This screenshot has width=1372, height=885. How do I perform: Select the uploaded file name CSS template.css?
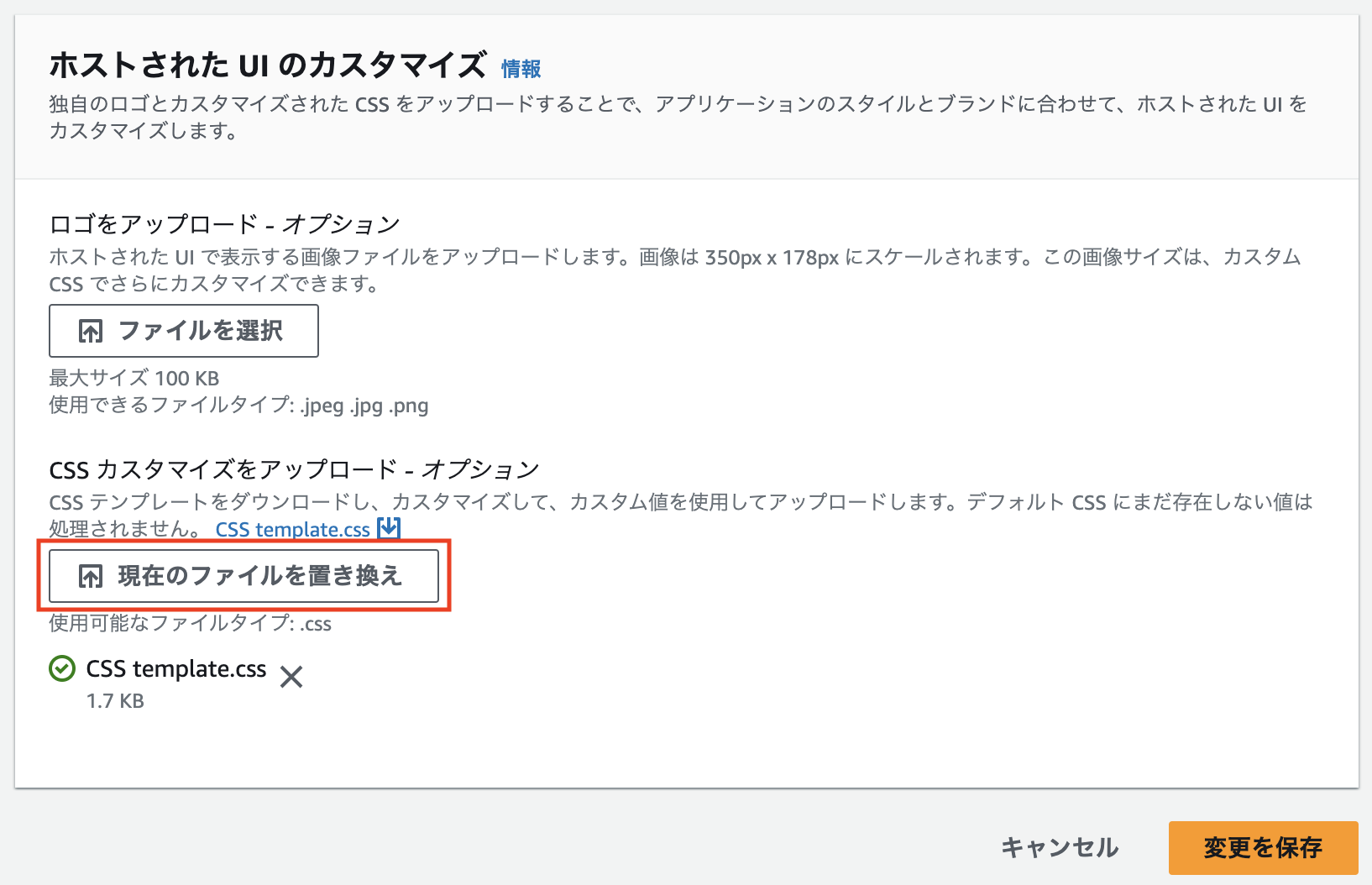click(177, 669)
